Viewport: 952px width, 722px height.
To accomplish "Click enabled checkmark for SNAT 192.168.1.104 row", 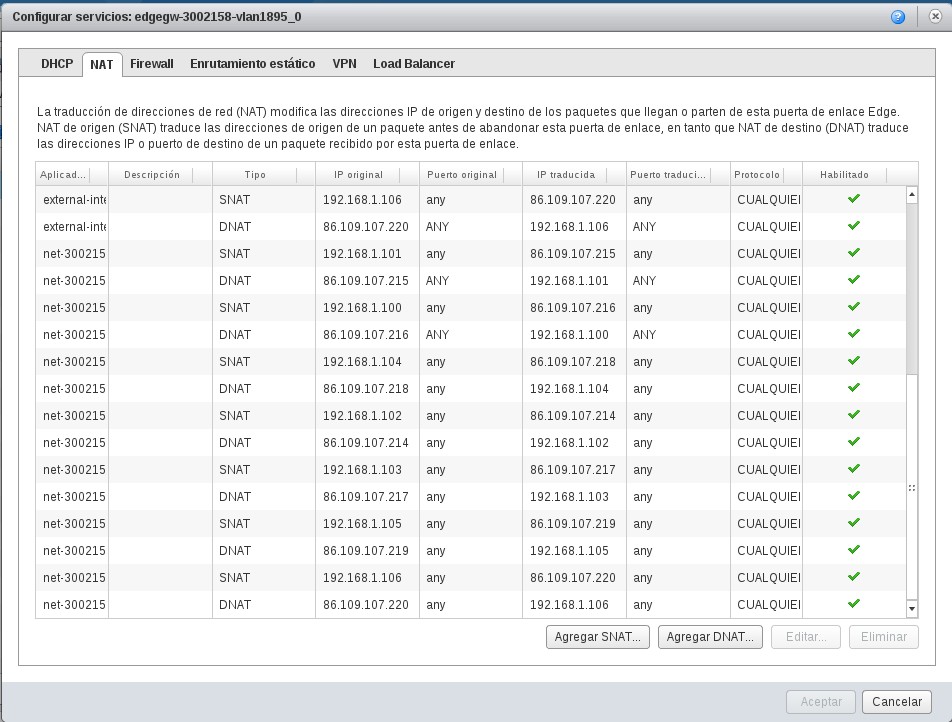I will (x=853, y=361).
